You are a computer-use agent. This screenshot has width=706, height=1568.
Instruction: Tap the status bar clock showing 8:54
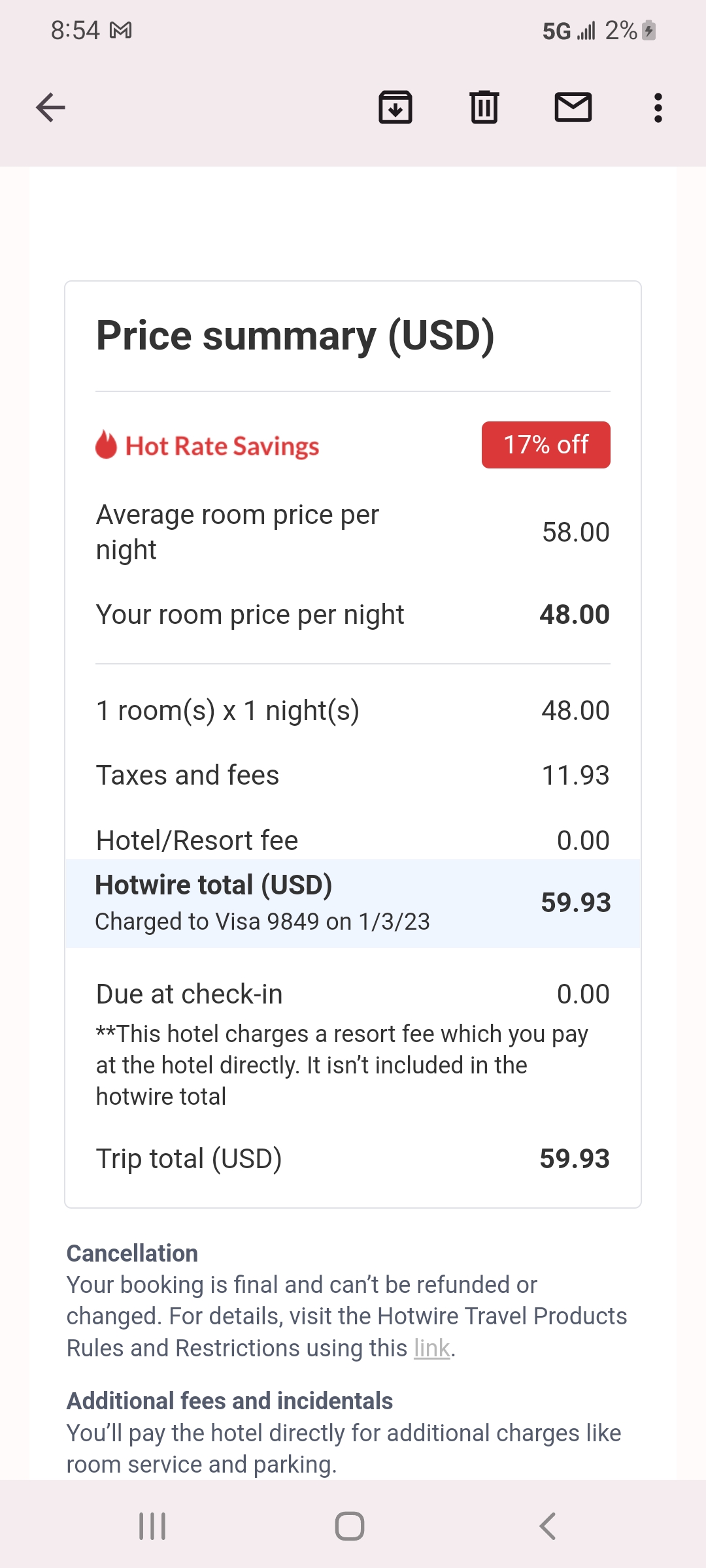click(75, 30)
